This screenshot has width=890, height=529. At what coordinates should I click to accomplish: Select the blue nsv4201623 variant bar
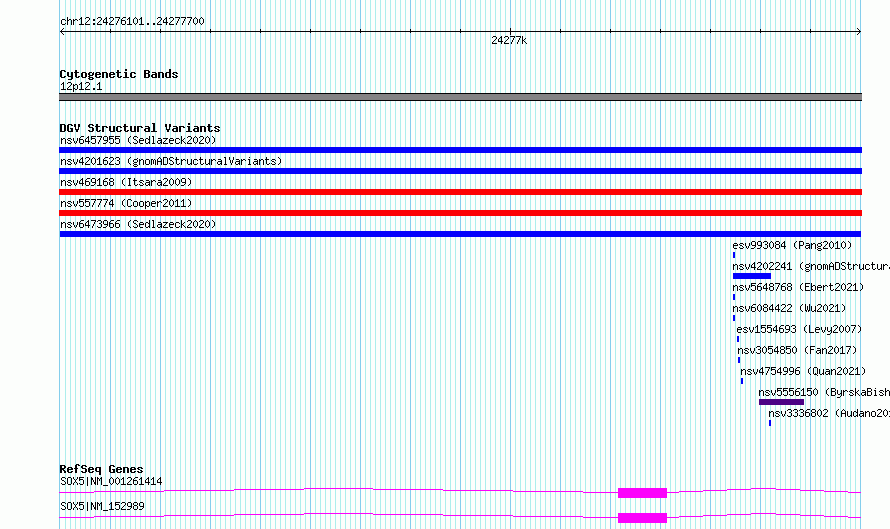tap(460, 171)
